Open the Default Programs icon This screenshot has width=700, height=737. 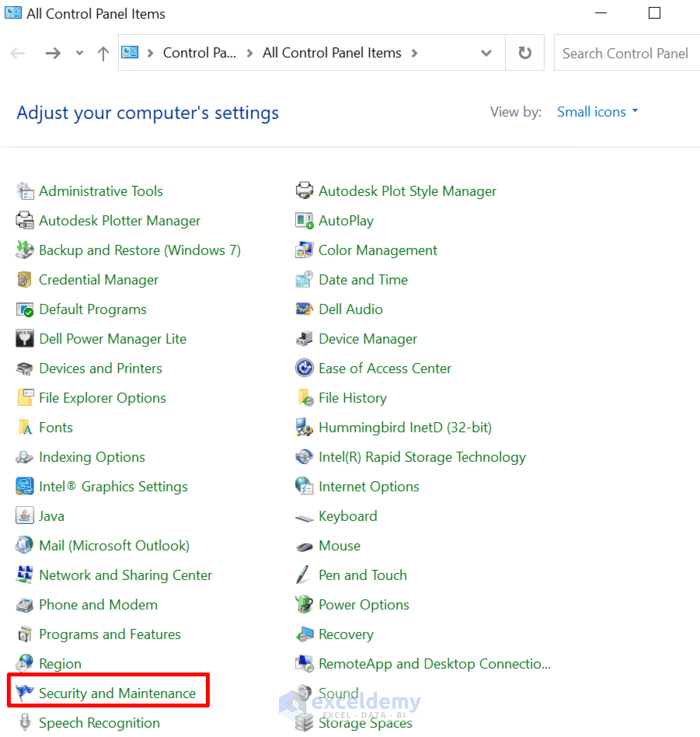[25, 309]
